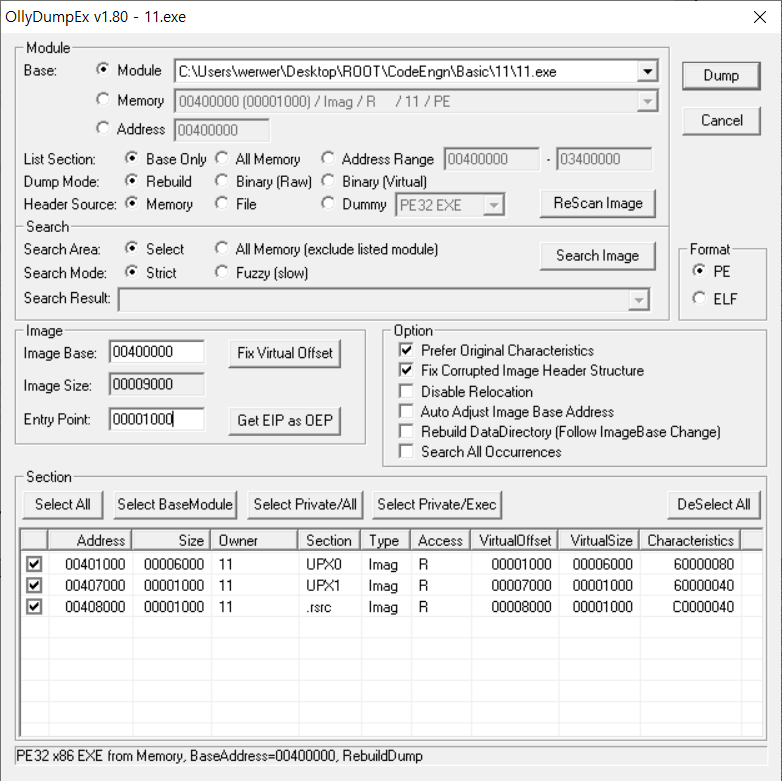The height and width of the screenshot is (781, 782).
Task: Uncheck the .rsrc section row checkbox
Action: click(x=34, y=606)
